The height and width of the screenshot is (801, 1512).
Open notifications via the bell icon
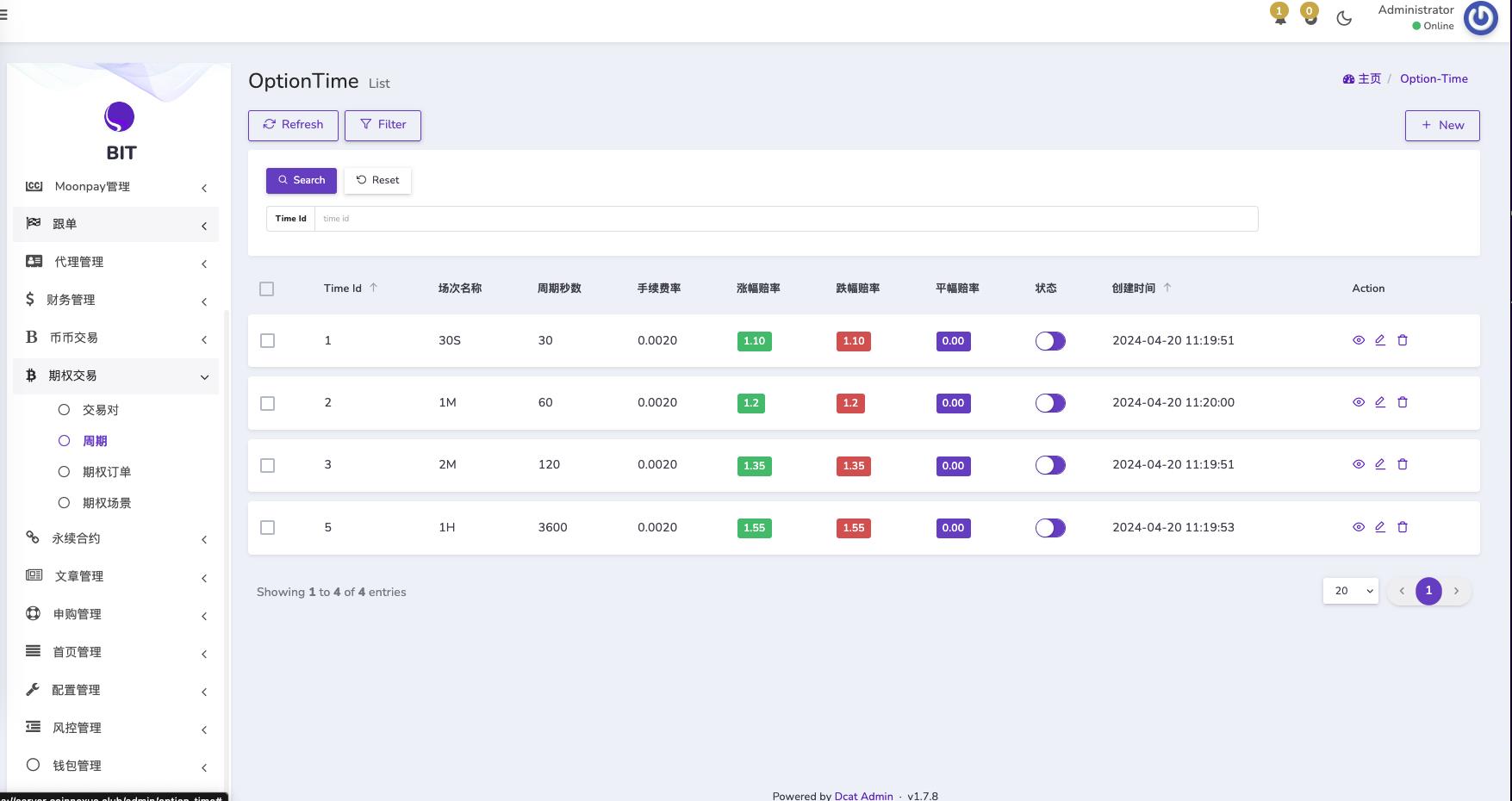(x=1280, y=18)
